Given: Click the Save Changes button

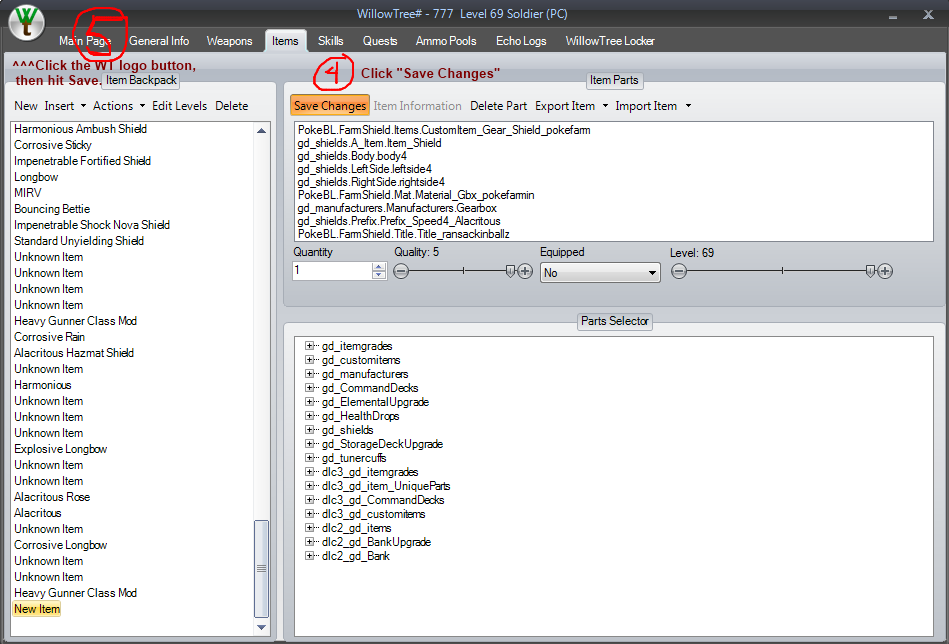Looking at the screenshot, I should point(330,105).
